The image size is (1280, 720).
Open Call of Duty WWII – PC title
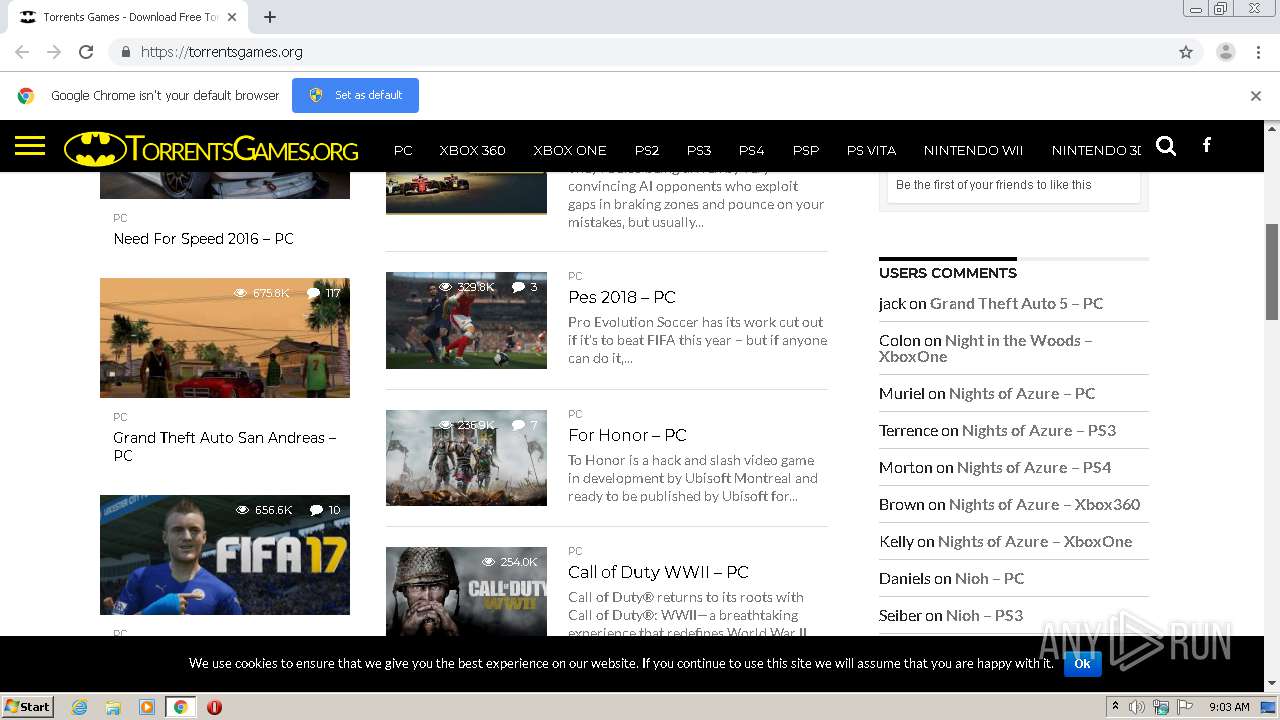pos(658,572)
